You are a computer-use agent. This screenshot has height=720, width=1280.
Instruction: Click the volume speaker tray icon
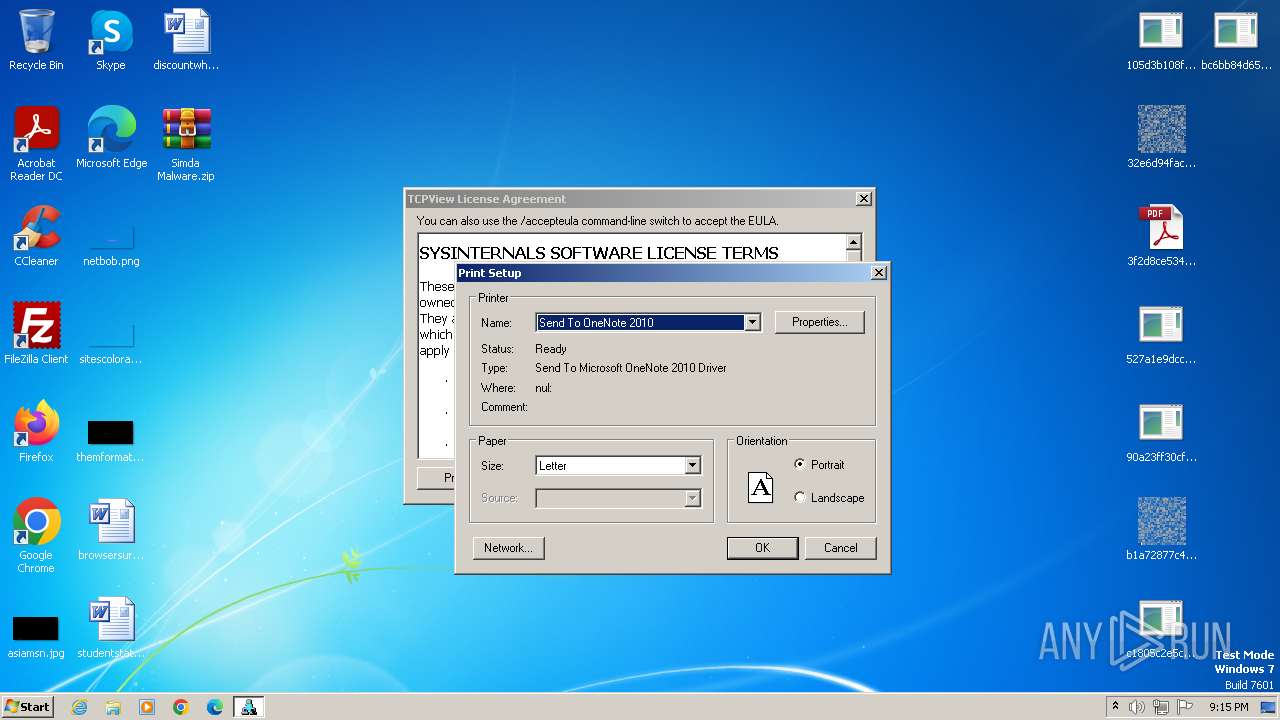click(x=1137, y=707)
